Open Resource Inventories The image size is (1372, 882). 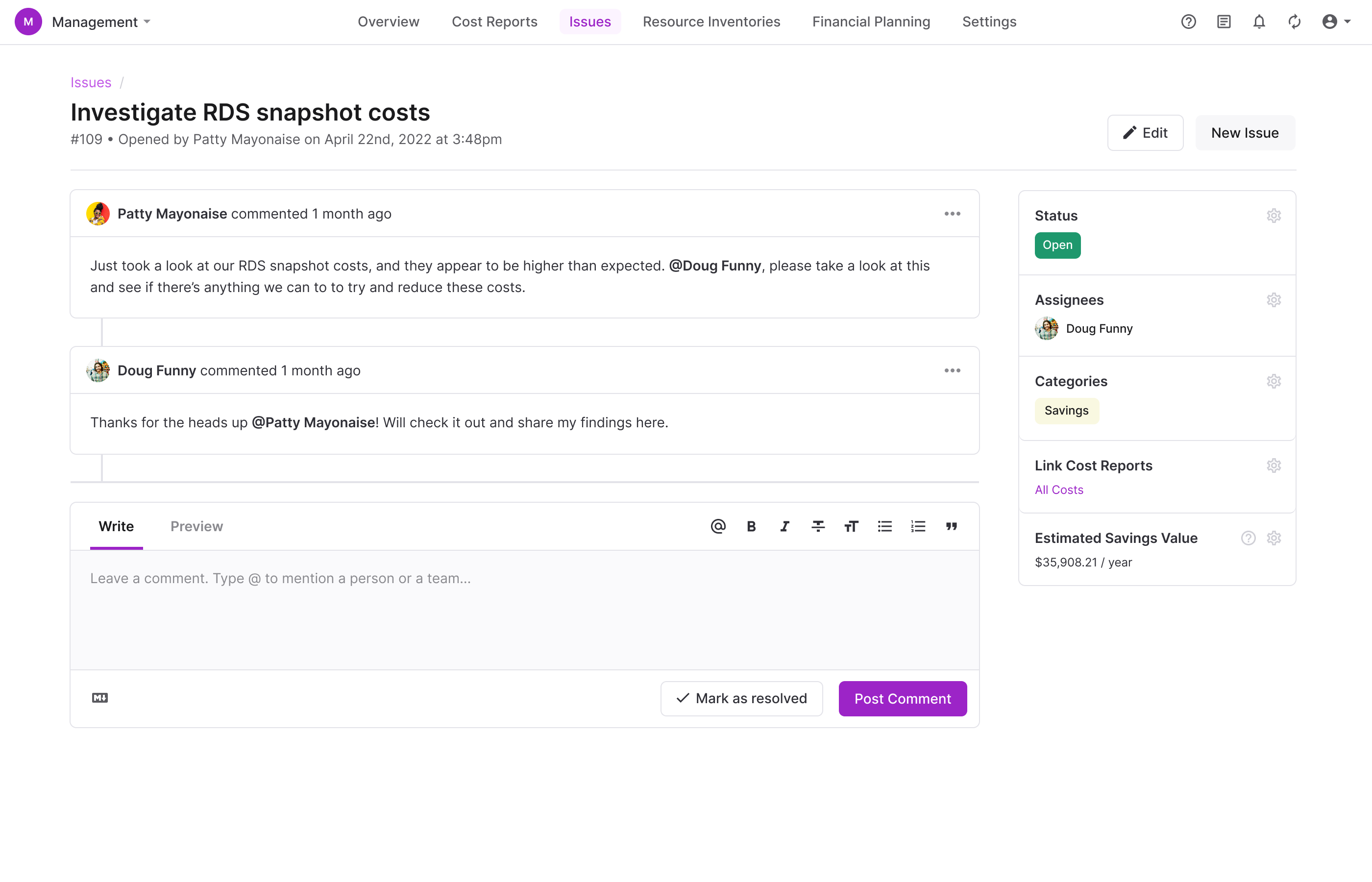(711, 22)
